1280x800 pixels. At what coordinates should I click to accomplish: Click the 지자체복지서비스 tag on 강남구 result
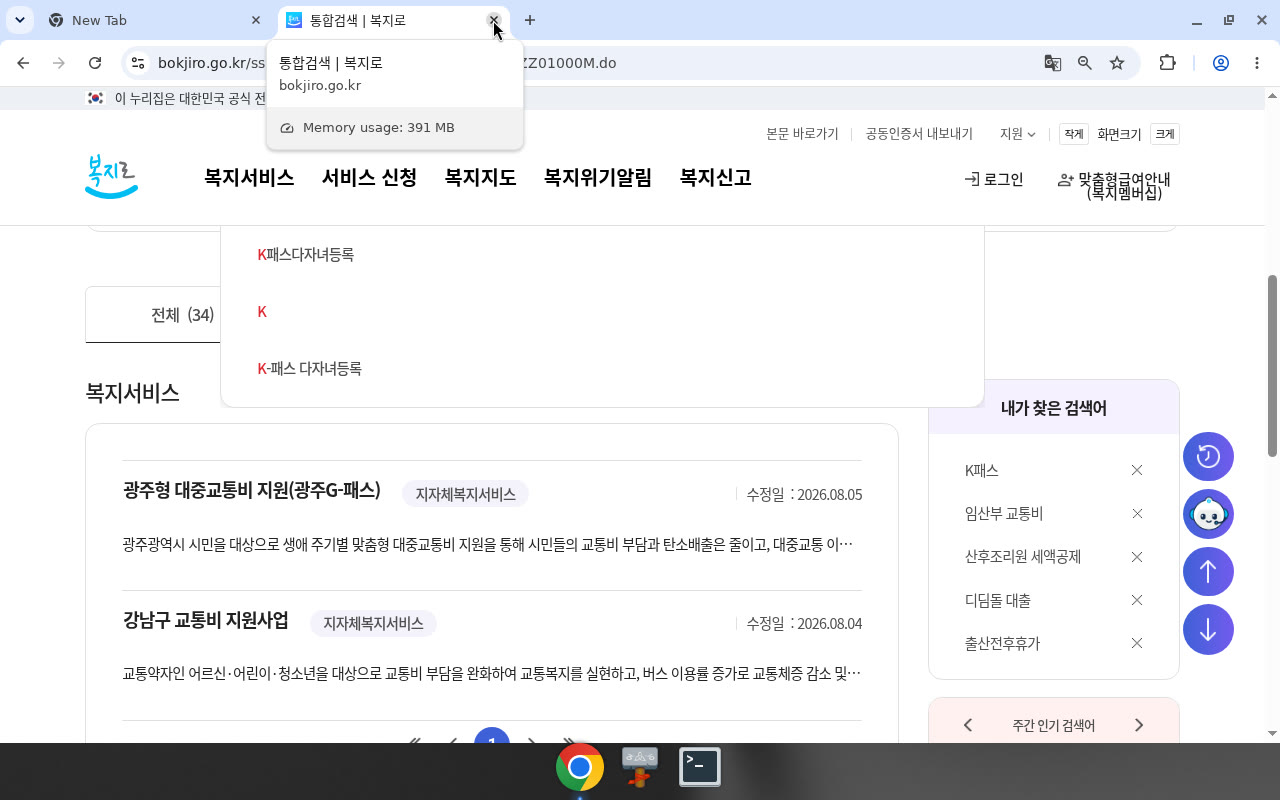(373, 624)
